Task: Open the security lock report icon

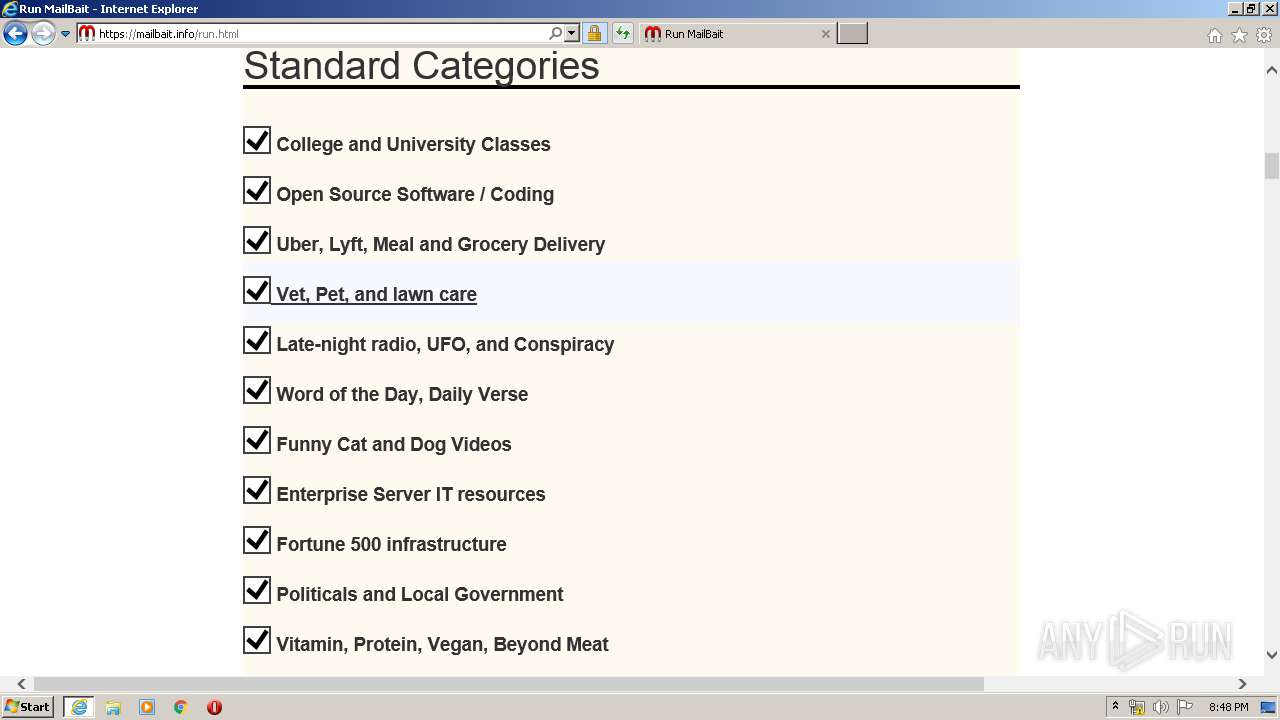Action: coord(594,34)
